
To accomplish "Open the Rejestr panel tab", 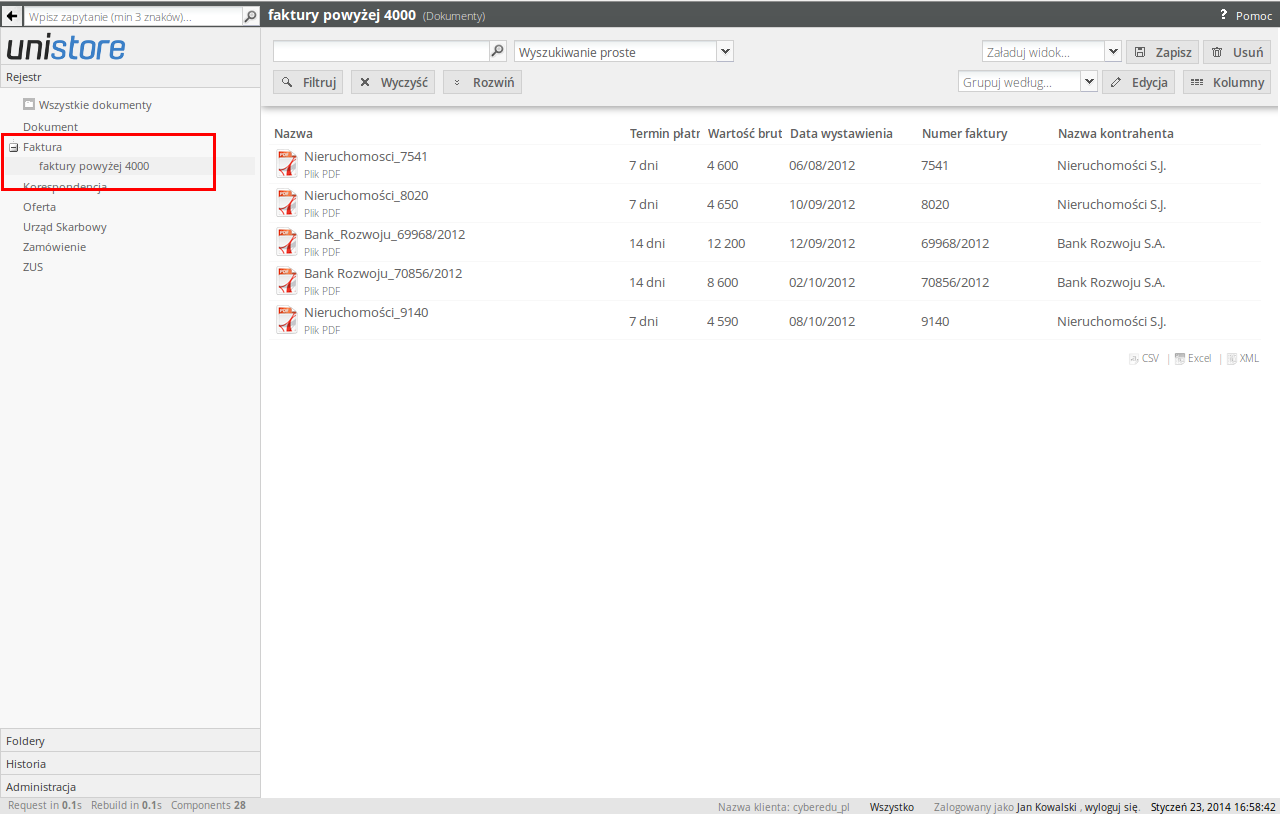I will [x=130, y=77].
